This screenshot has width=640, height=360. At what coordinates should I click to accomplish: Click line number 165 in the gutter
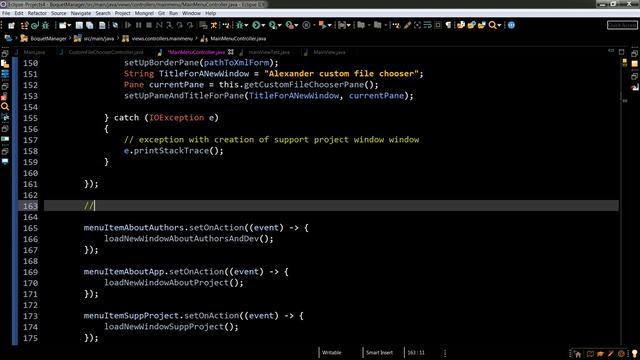[30, 228]
